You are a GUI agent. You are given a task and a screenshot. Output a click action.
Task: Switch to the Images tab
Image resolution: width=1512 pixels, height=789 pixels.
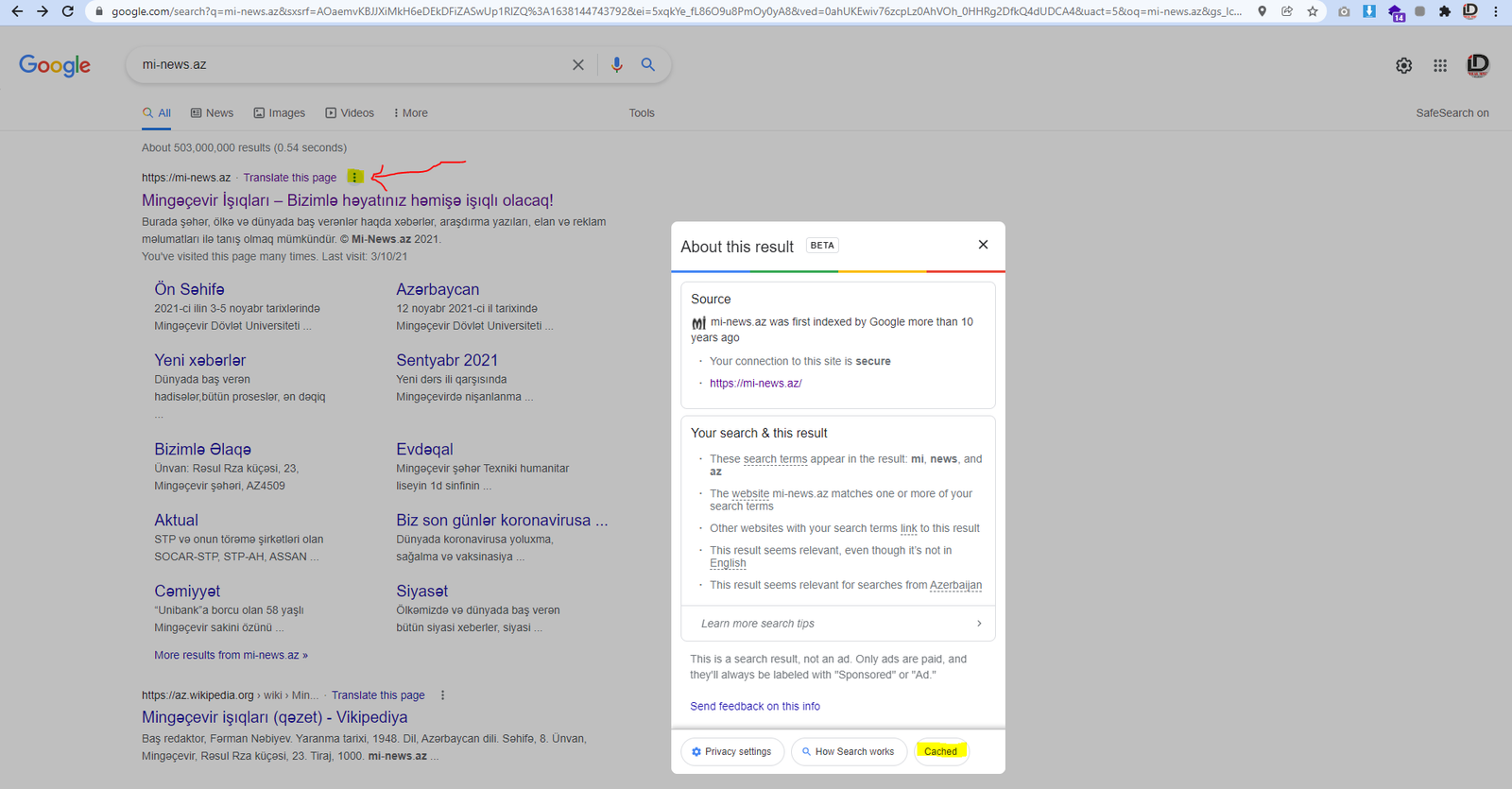pyautogui.click(x=280, y=112)
